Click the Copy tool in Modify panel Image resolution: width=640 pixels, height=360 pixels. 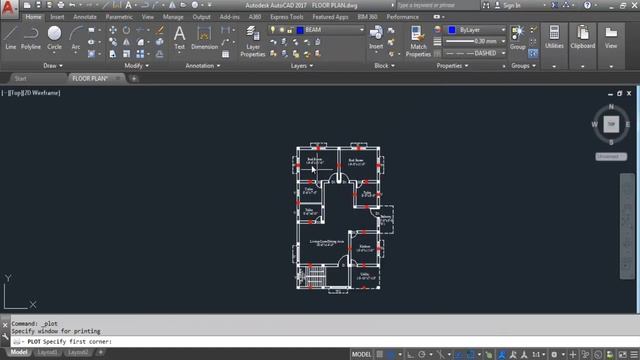click(x=113, y=42)
